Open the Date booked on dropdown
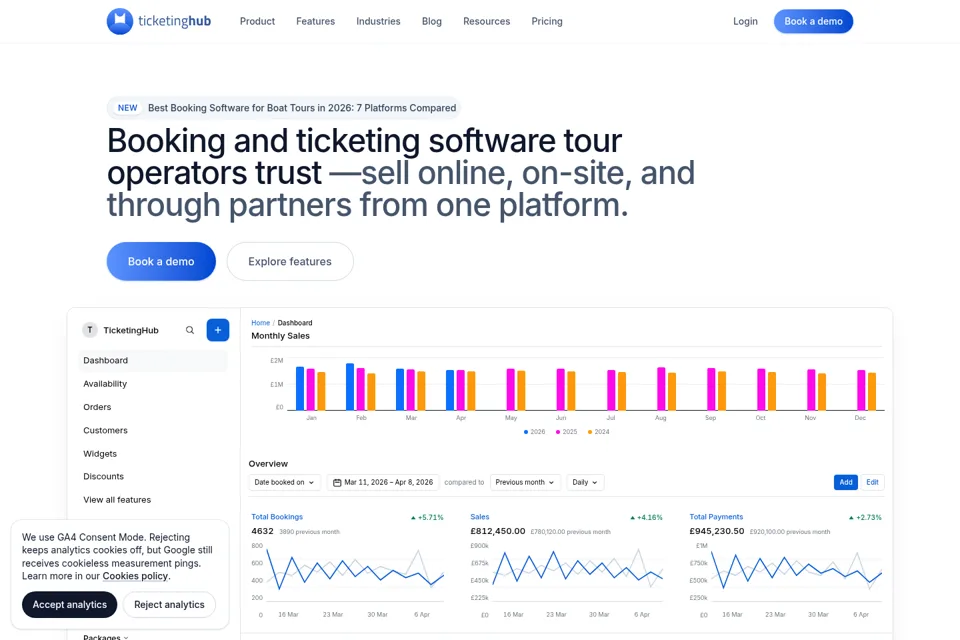 click(284, 483)
